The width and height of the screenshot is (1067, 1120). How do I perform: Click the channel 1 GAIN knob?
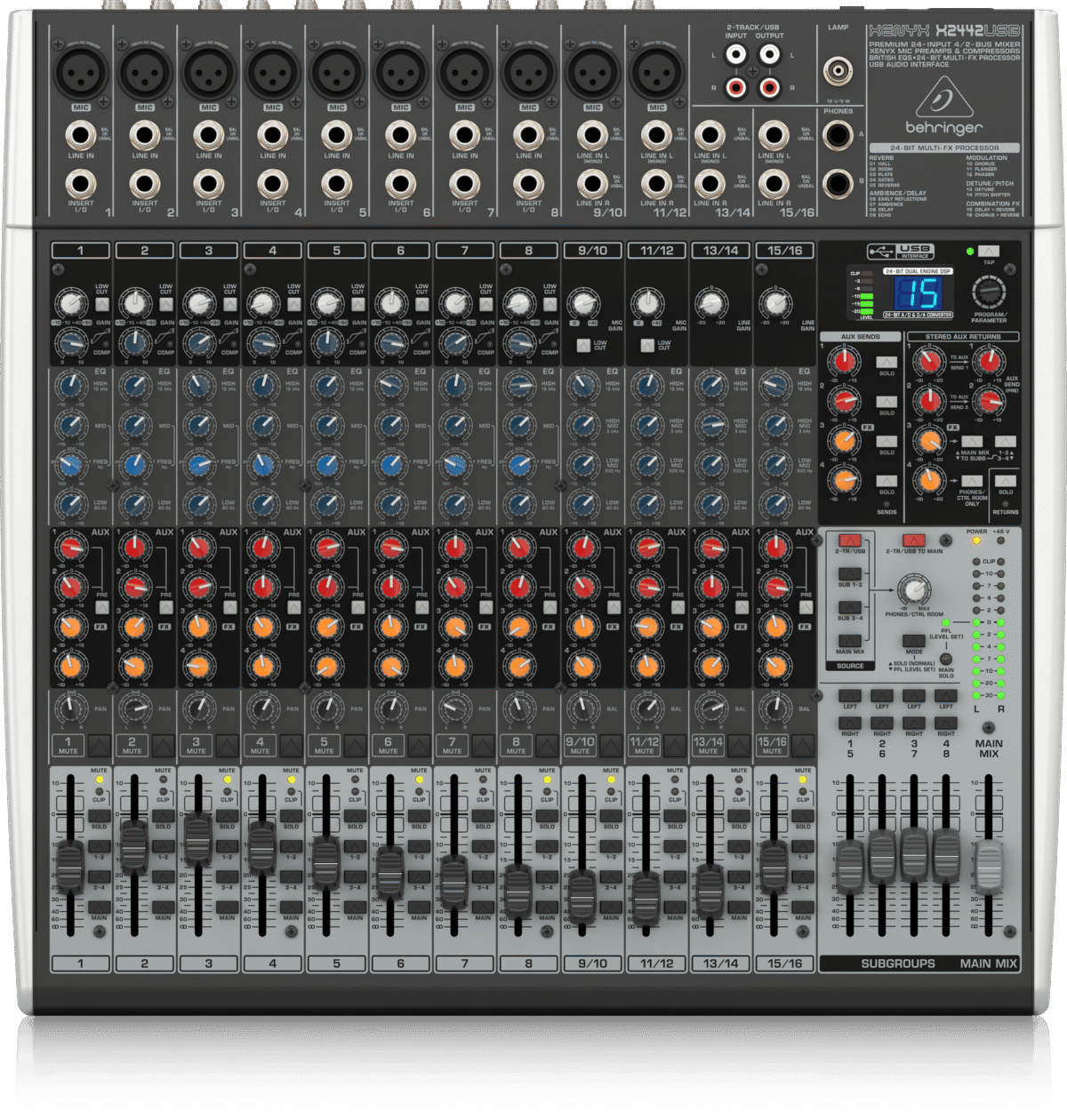tap(69, 304)
